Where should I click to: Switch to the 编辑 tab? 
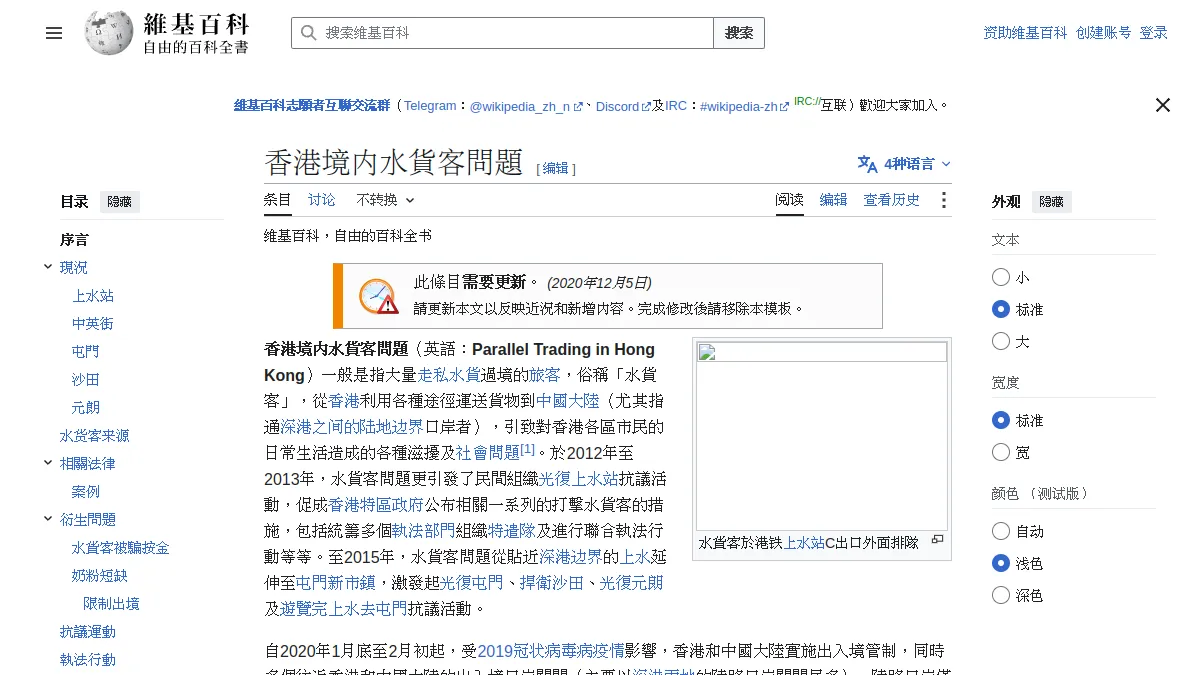tap(834, 200)
